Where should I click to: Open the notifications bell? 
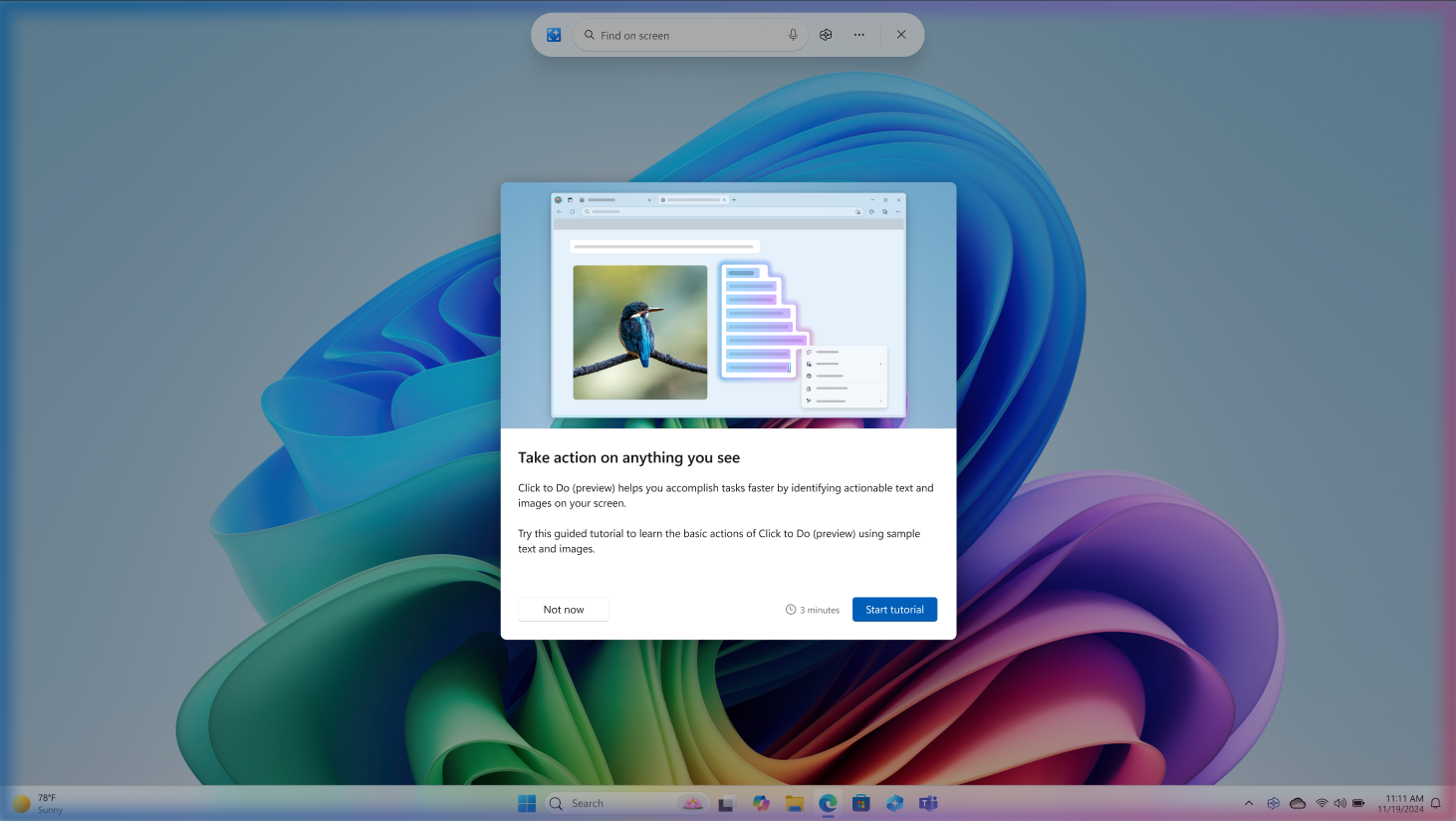tap(1435, 803)
